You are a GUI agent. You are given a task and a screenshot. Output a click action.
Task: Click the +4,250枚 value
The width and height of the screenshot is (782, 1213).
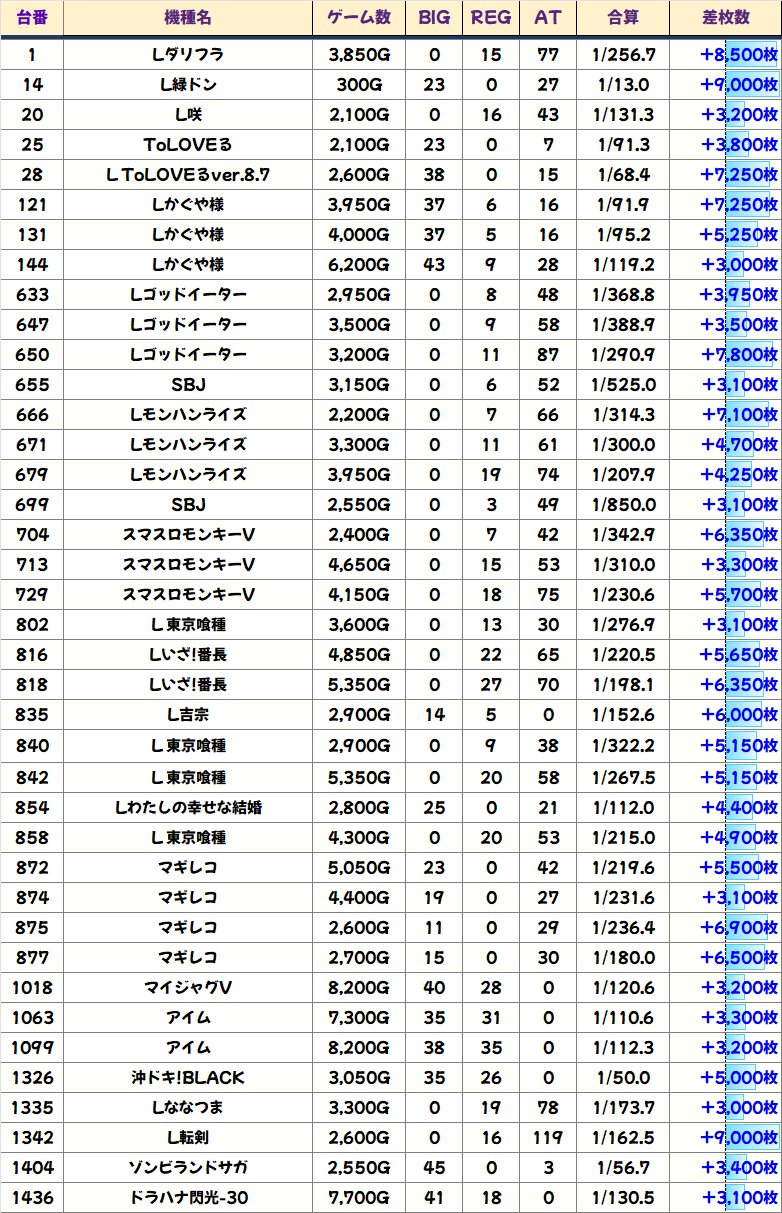point(739,475)
